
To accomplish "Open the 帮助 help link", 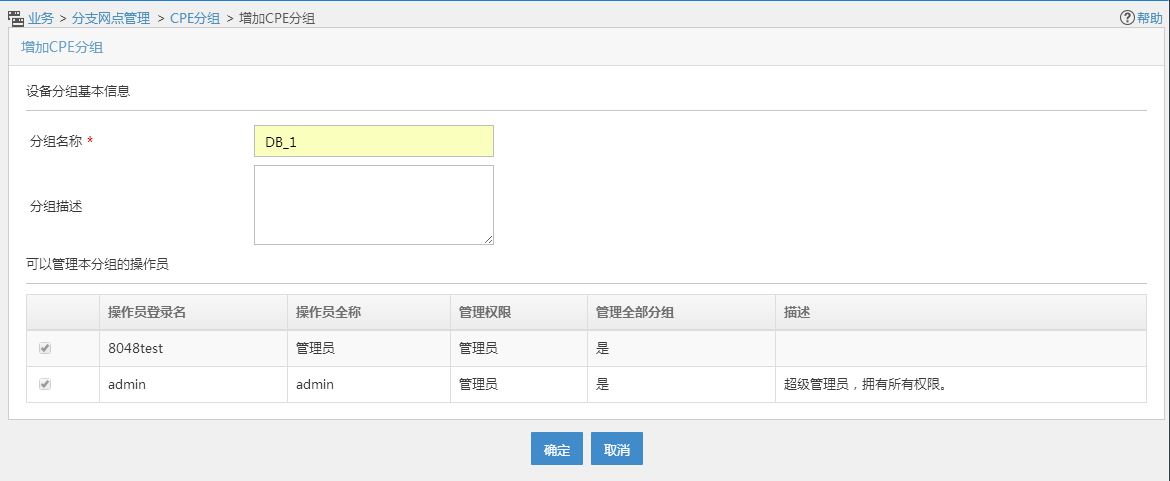I will point(1149,18).
